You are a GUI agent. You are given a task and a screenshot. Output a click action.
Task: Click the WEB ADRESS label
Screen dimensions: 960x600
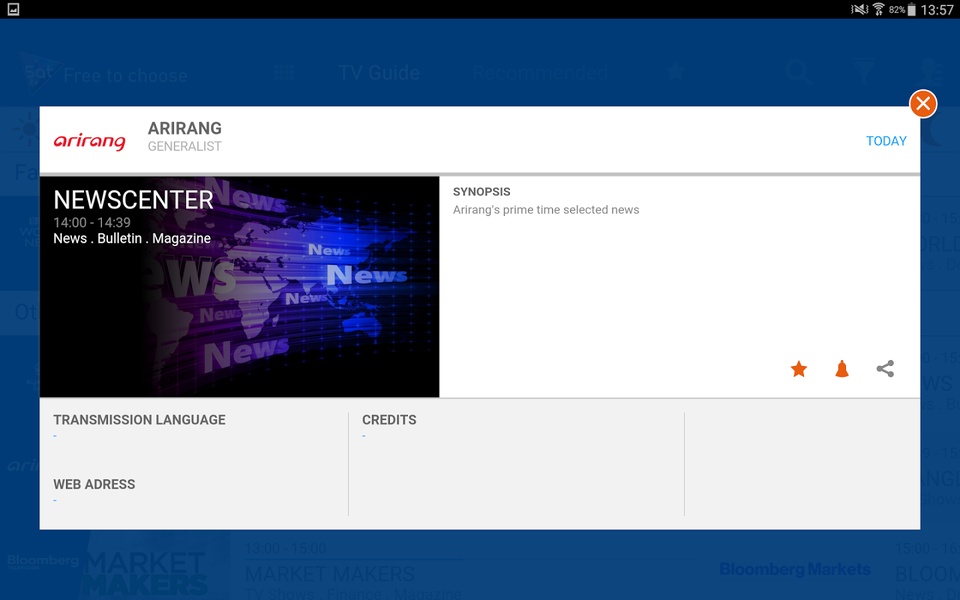pos(94,484)
